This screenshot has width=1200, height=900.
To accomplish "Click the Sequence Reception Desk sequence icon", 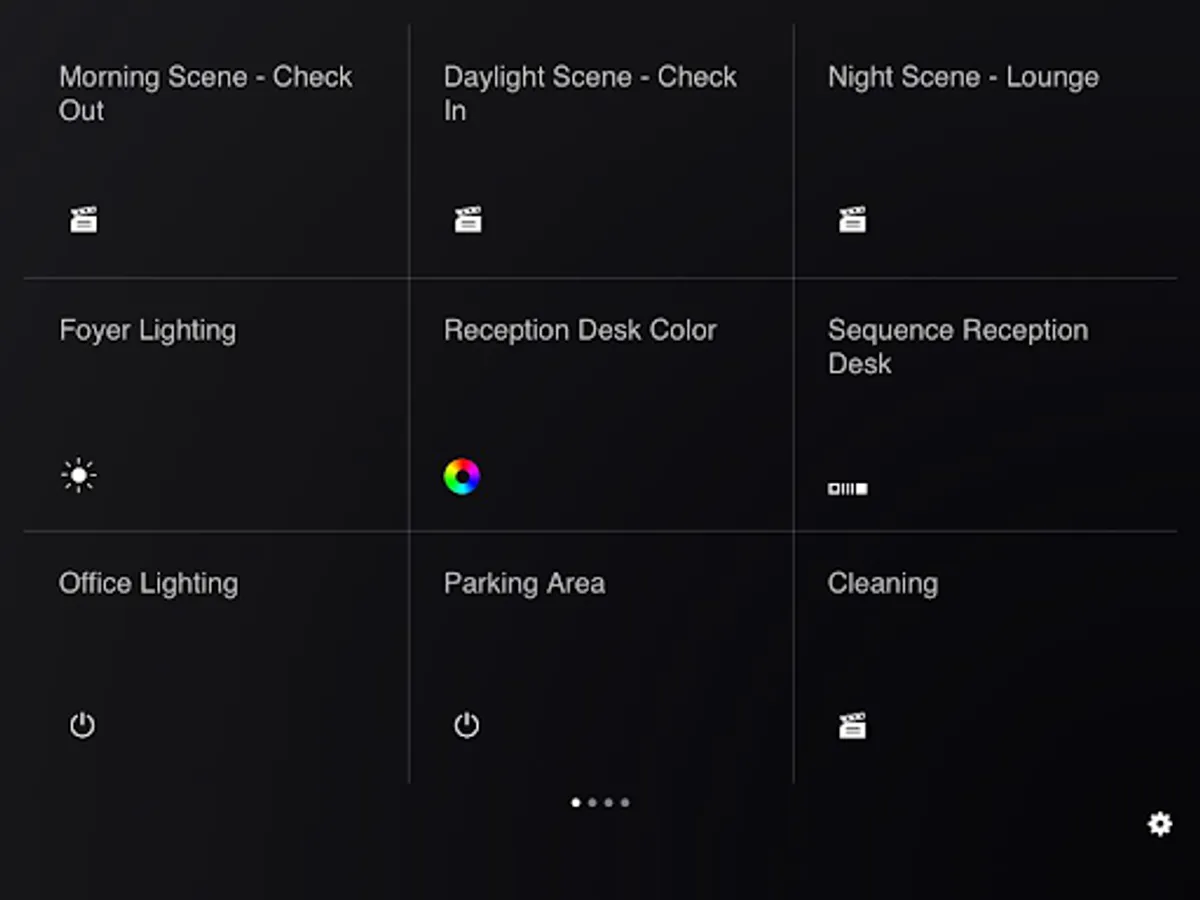I will pos(847,489).
